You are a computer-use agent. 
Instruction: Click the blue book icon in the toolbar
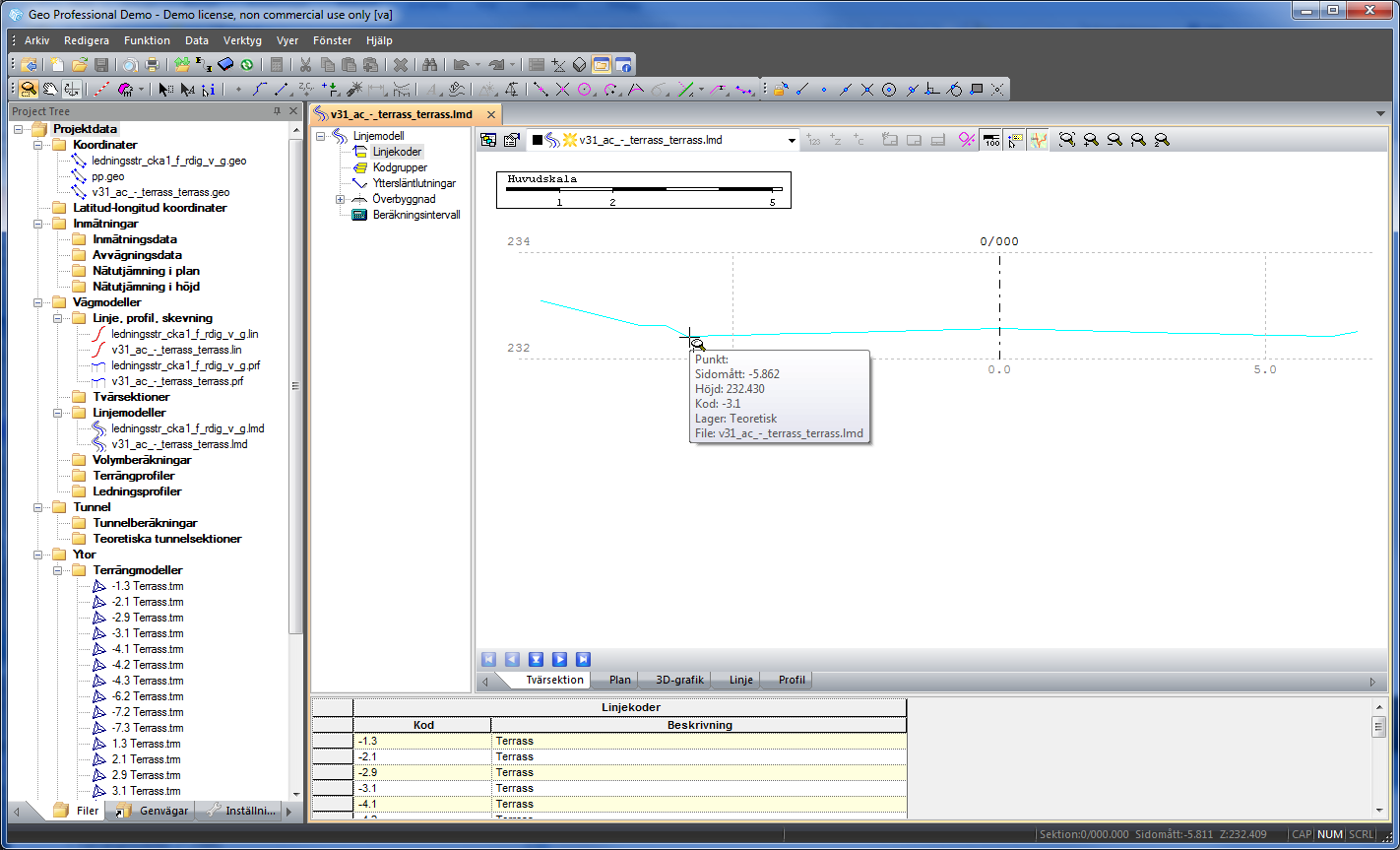[225, 65]
